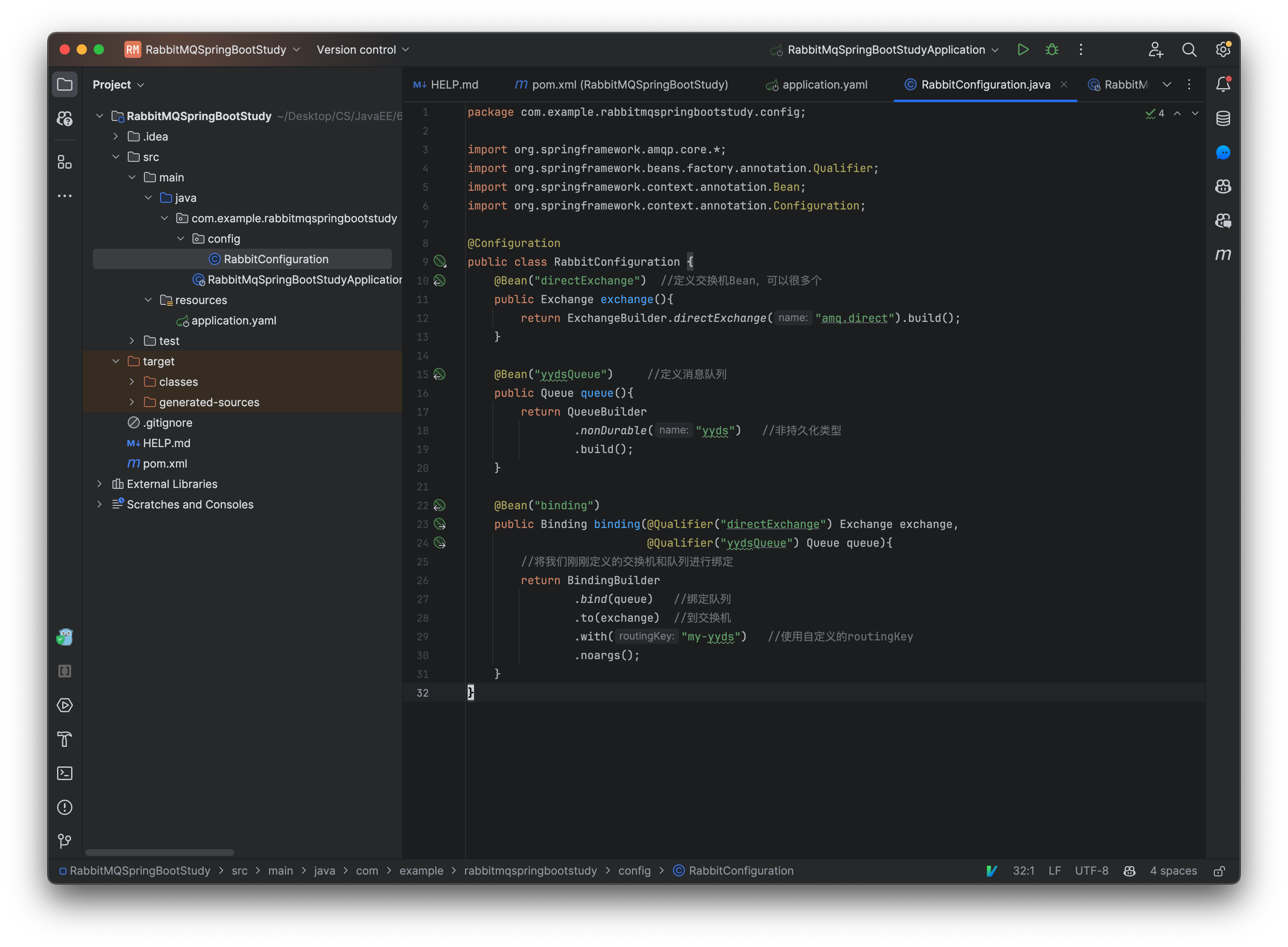Select pom.xml in the project tree
This screenshot has width=1288, height=947.
coord(164,463)
